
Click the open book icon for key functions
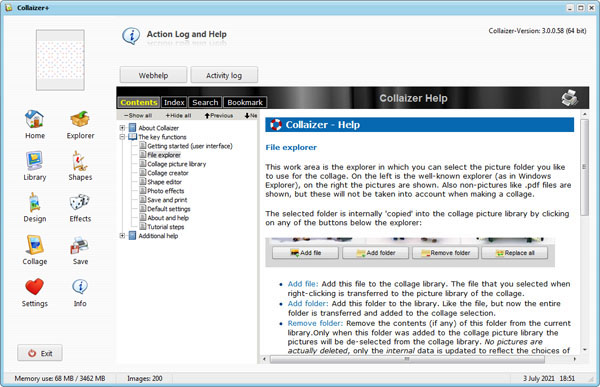click(x=132, y=137)
